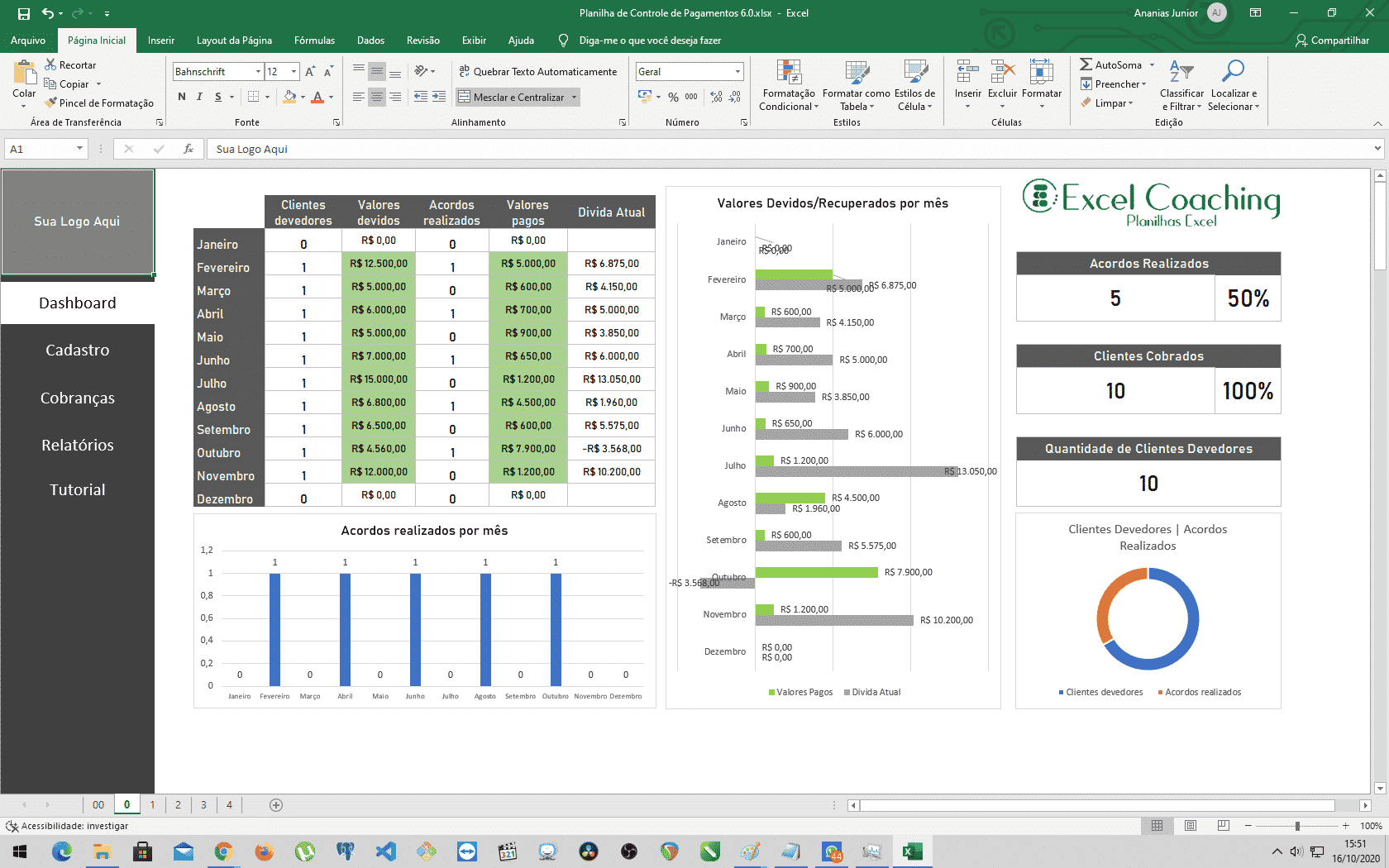Toggle Mesclar e Centralizar
This screenshot has width=1389, height=868.
tap(512, 97)
